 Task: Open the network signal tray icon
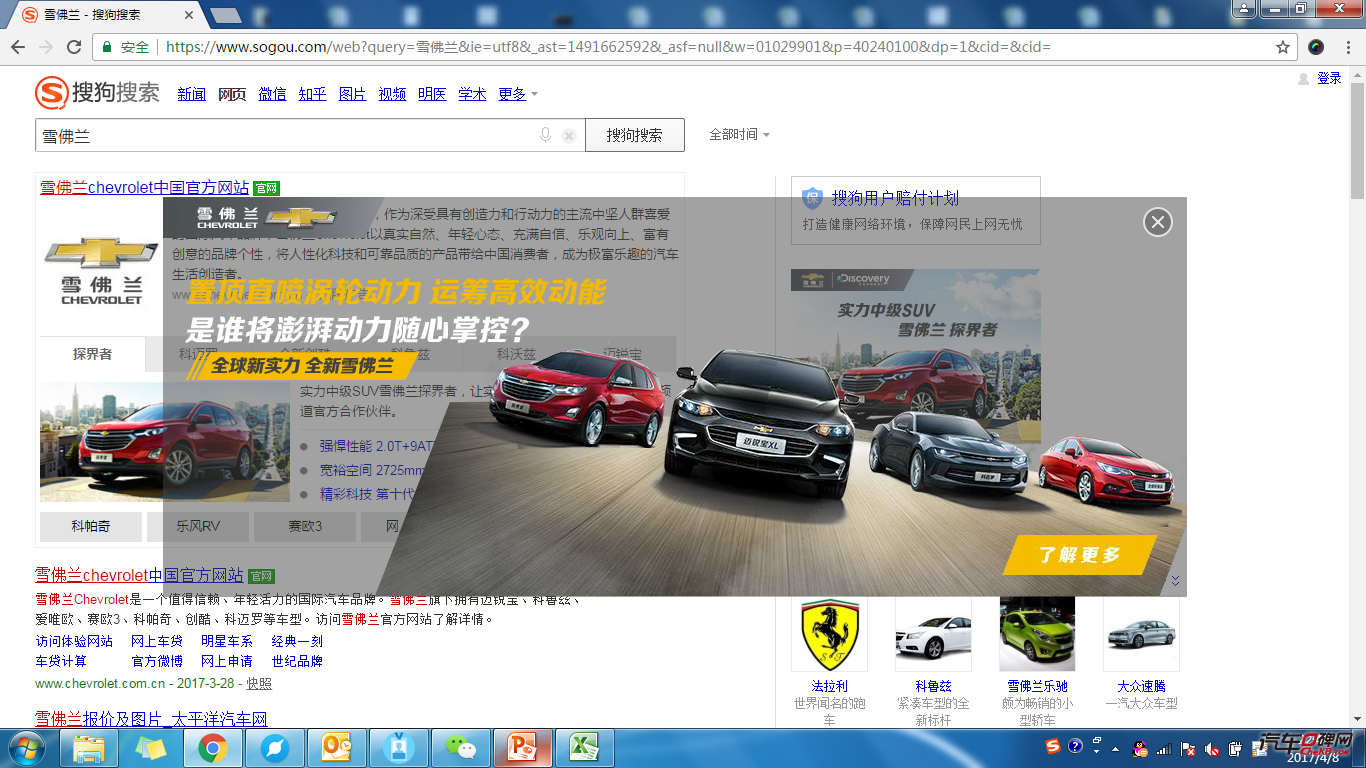point(1164,748)
